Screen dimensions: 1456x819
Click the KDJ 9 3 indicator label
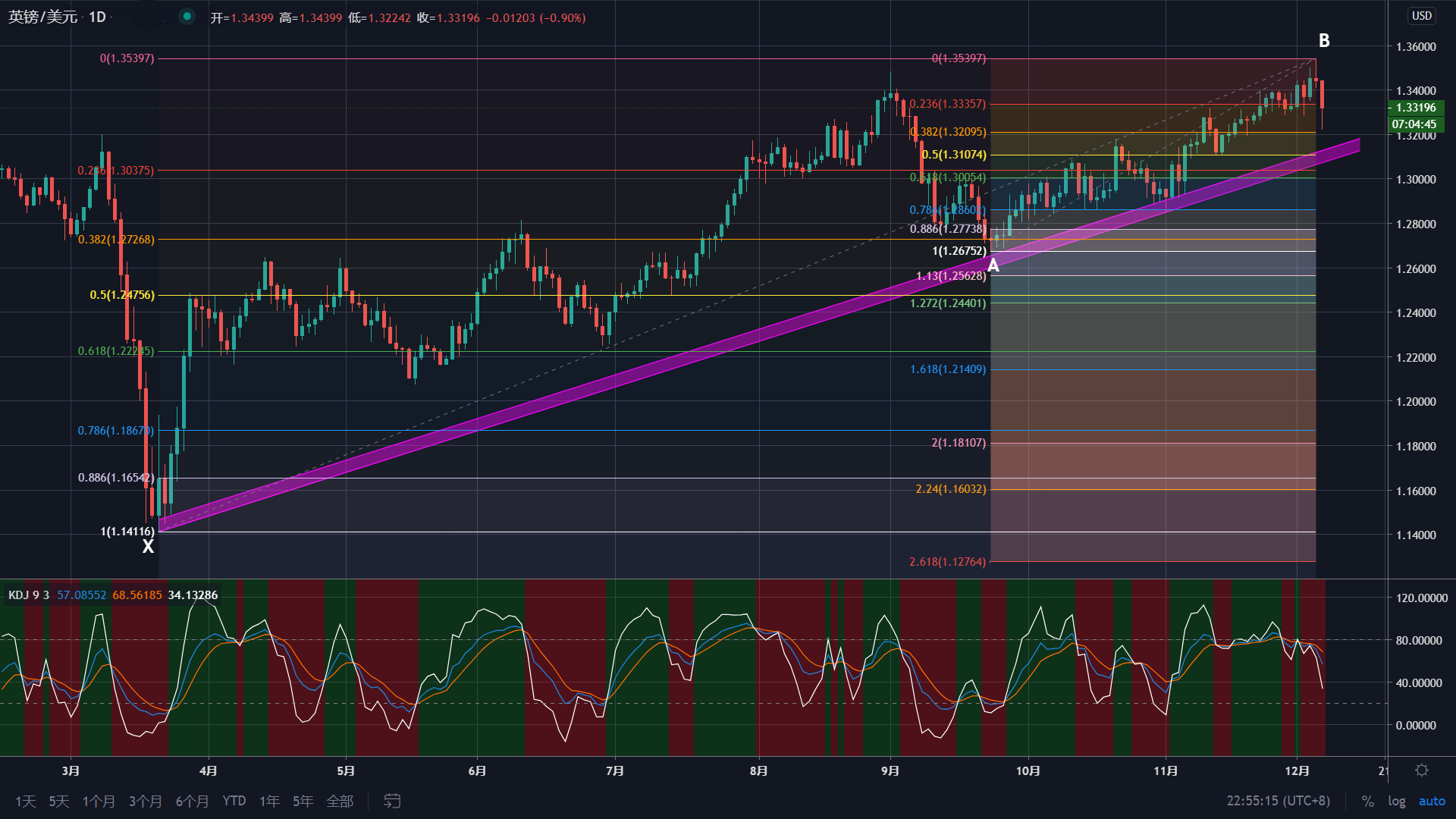tap(29, 595)
